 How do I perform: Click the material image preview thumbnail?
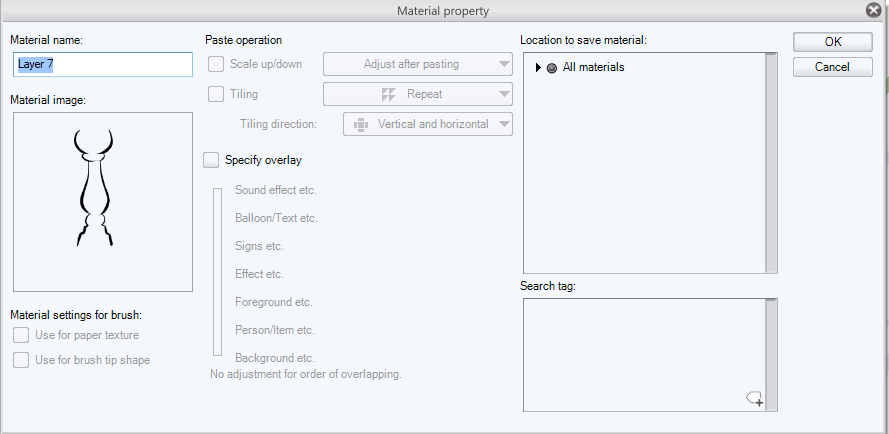pyautogui.click(x=102, y=202)
